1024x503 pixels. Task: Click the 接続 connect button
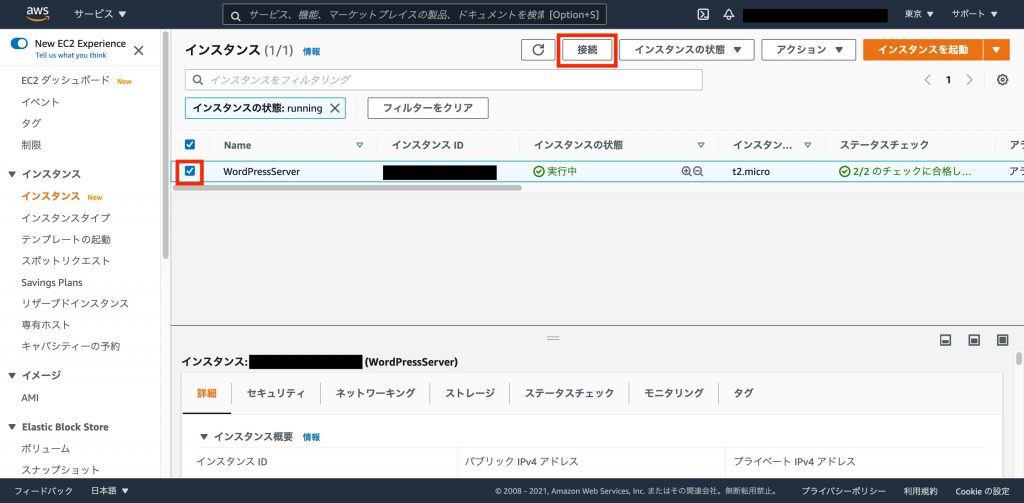point(587,50)
